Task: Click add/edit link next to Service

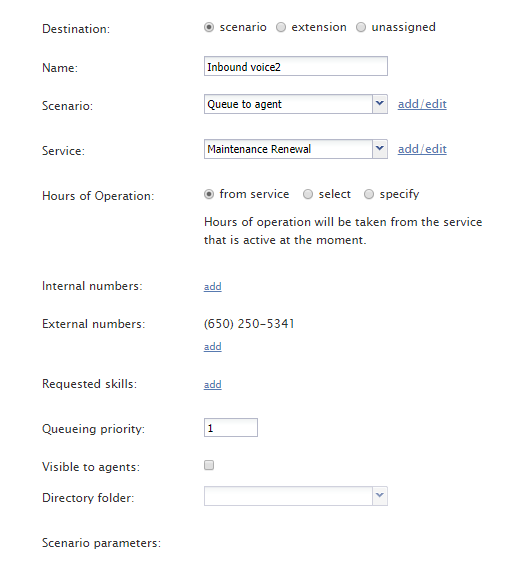Action: tap(422, 149)
